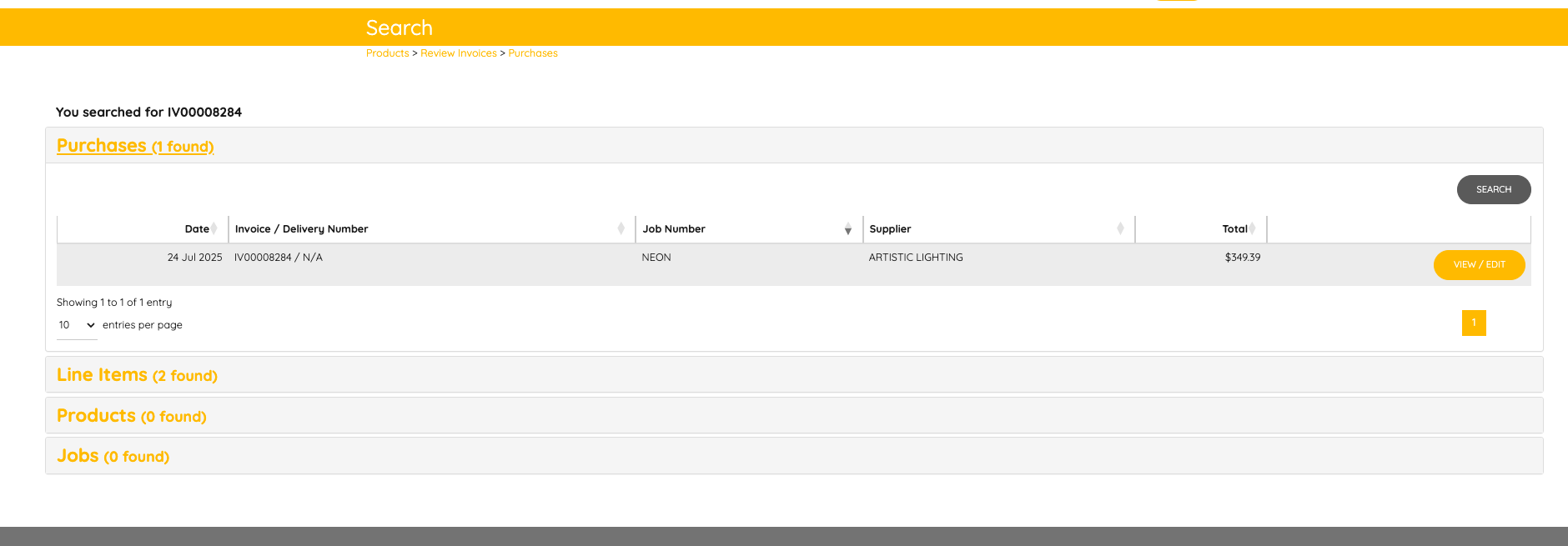Open the entries per page dropdown
This screenshot has height=546, width=1568.
coord(77,325)
